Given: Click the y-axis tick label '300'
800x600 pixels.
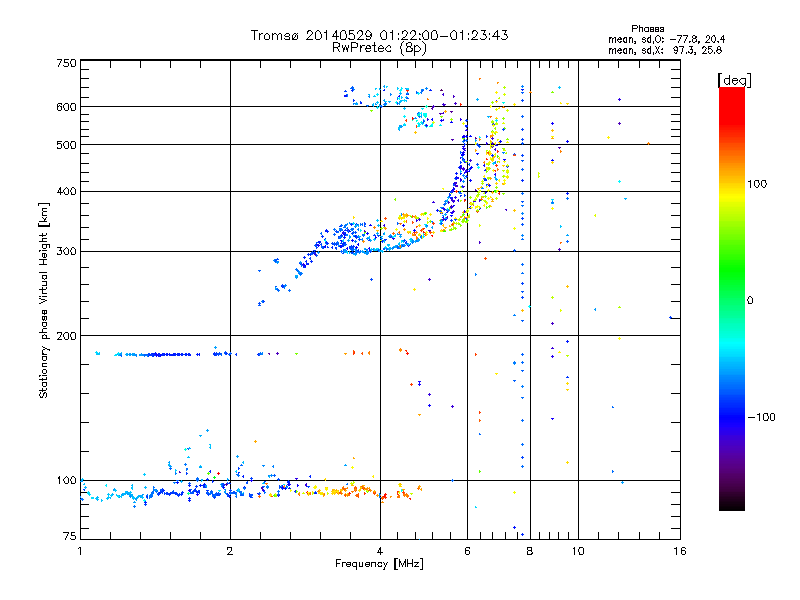Looking at the screenshot, I should tap(66, 252).
